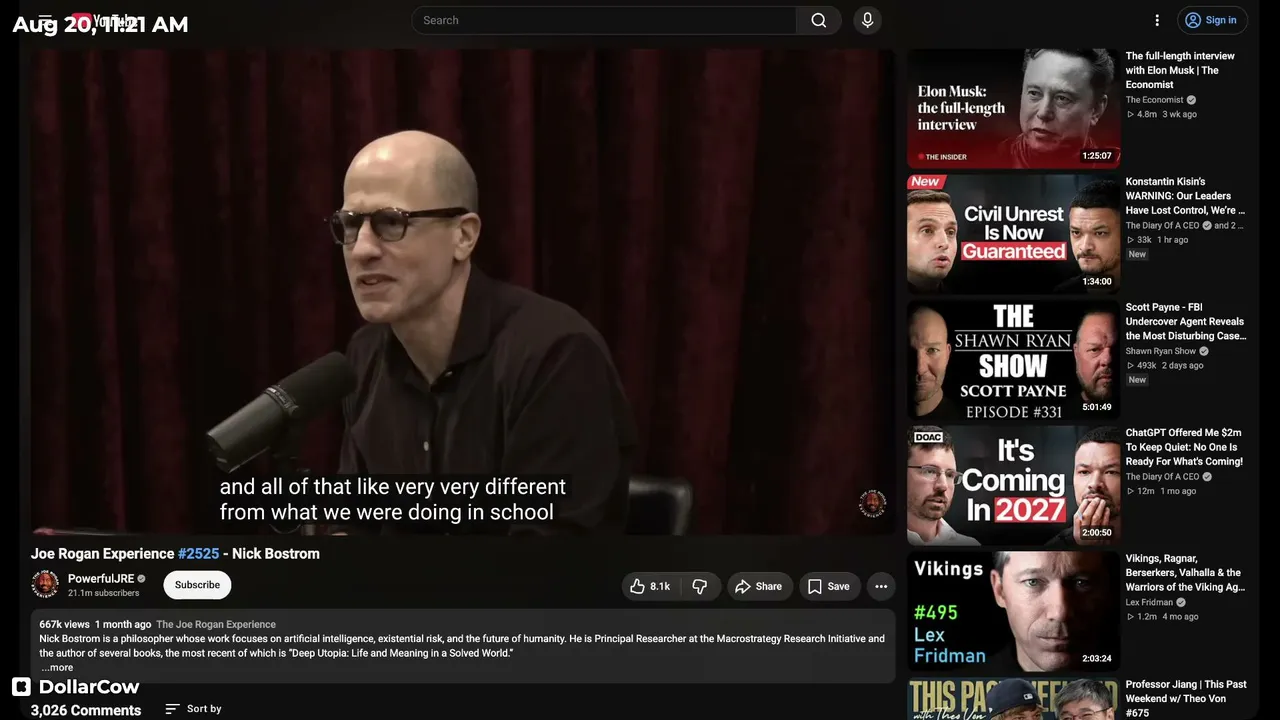Click the "4.8m 3 wk ago" stats line
This screenshot has width=1280, height=720.
pos(1161,114)
